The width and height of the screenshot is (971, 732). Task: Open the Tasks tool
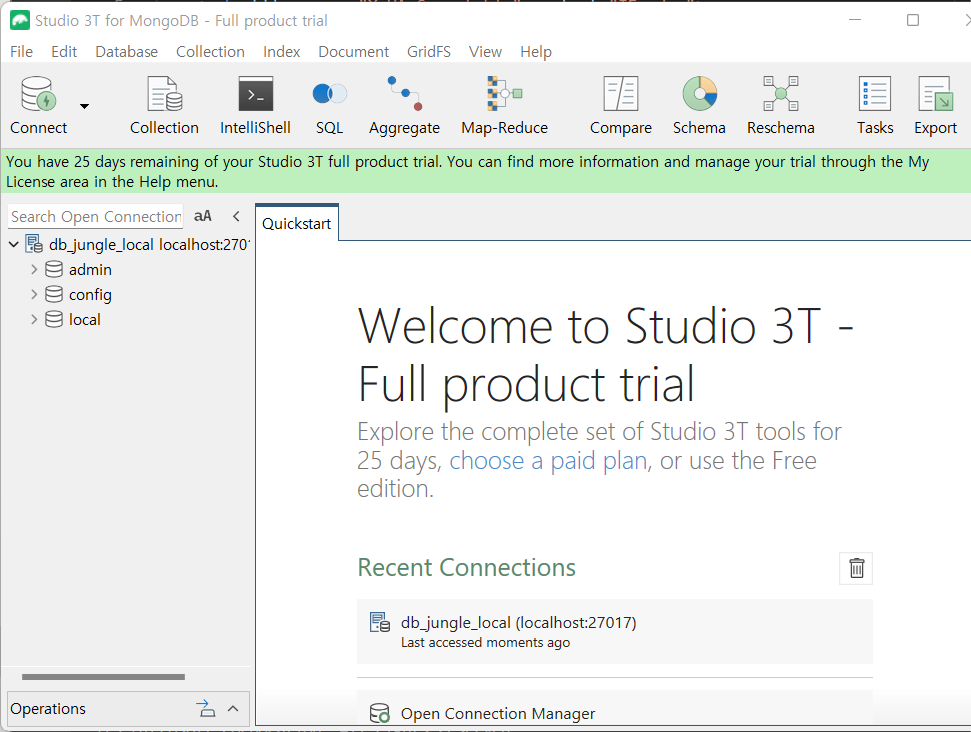[x=875, y=105]
